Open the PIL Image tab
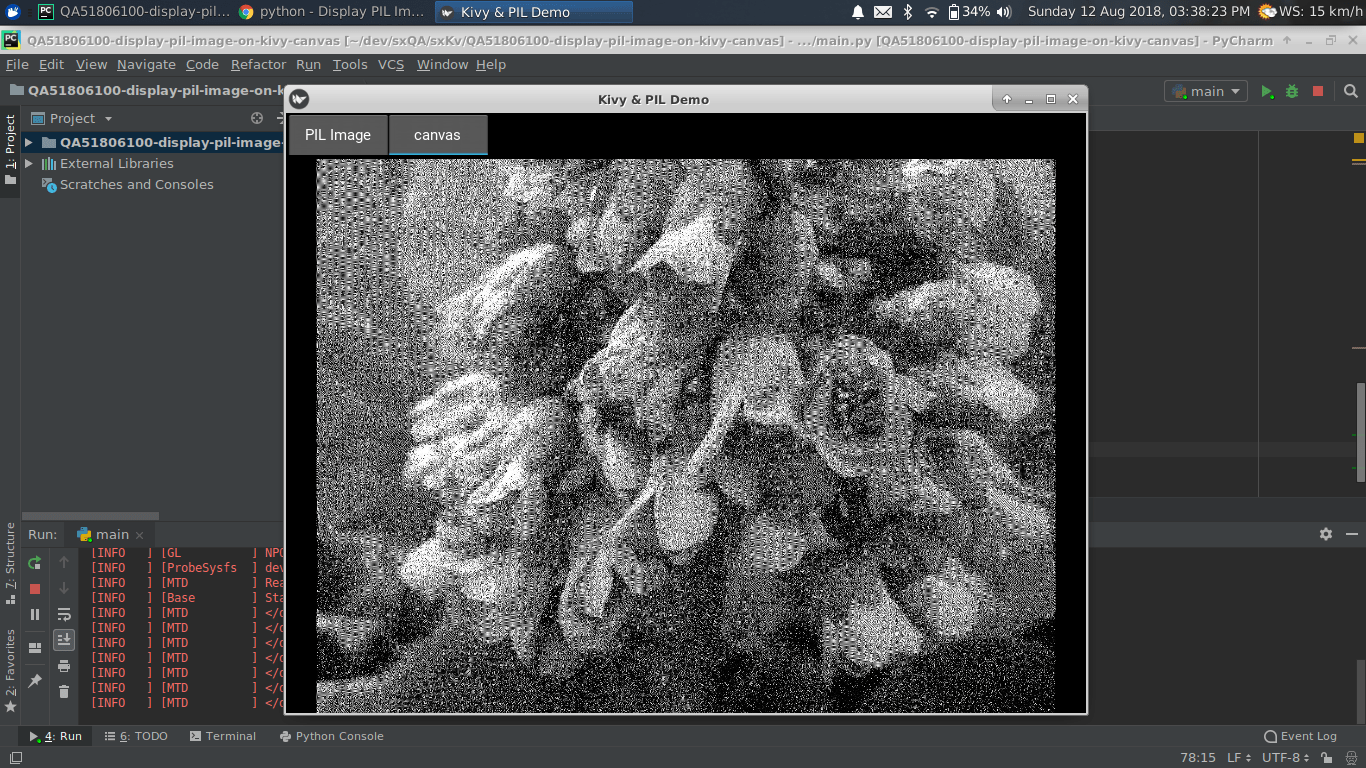The width and height of the screenshot is (1366, 768). (x=337, y=134)
